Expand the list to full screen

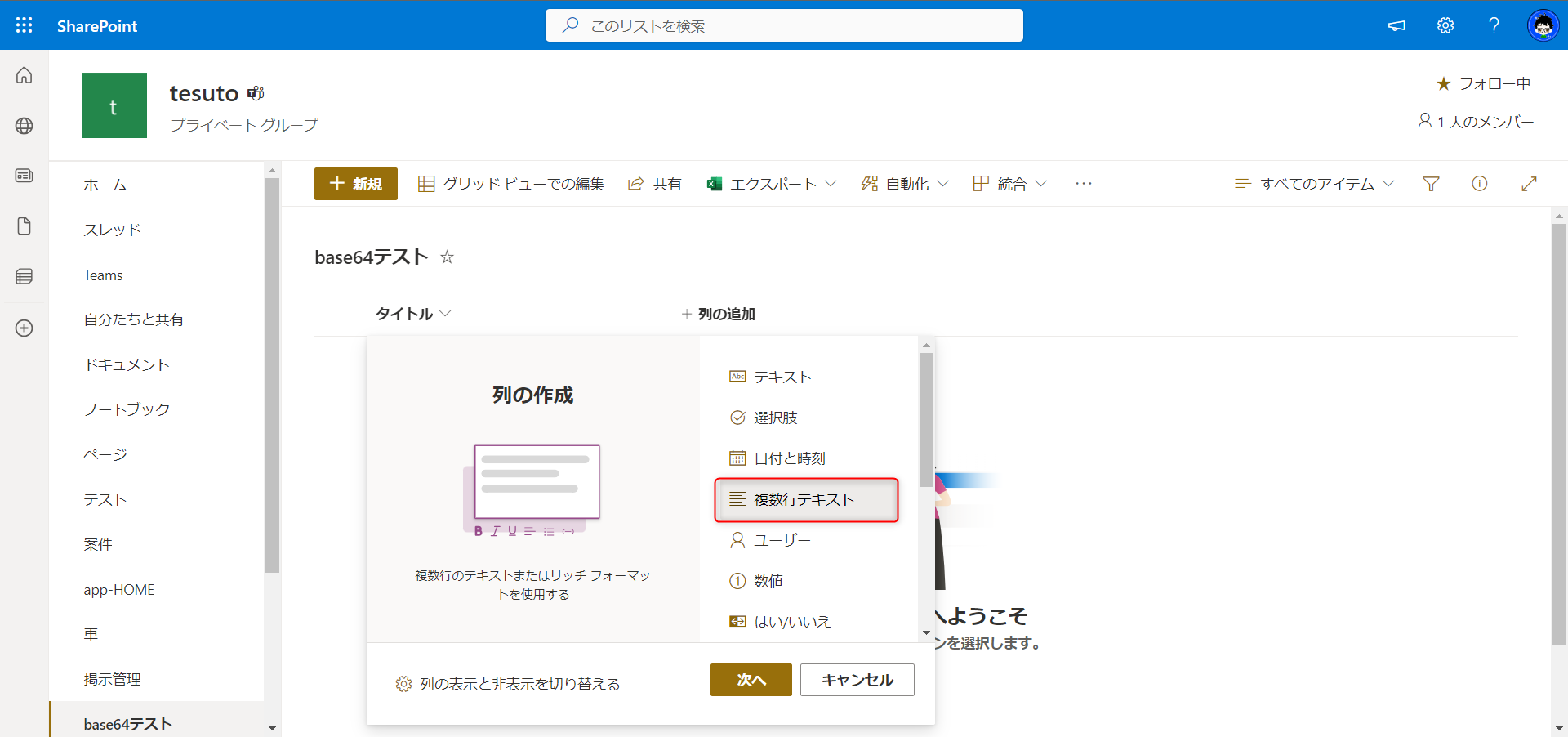pyautogui.click(x=1530, y=183)
